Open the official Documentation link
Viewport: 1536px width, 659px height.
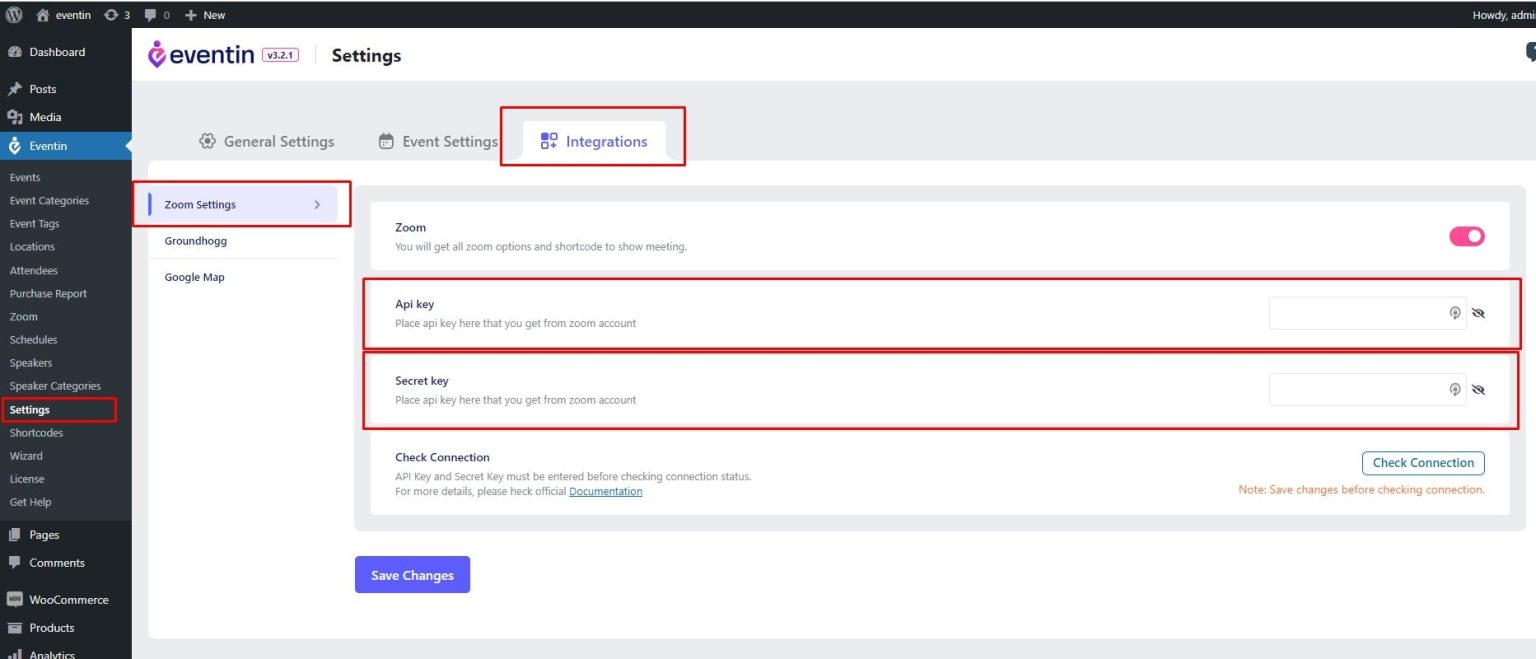coord(605,491)
